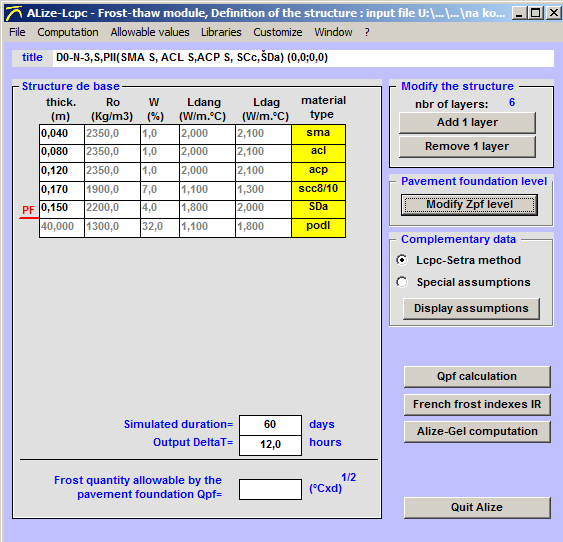Image resolution: width=563 pixels, height=542 pixels.
Task: Click the red PF marker label
Action: 28,210
